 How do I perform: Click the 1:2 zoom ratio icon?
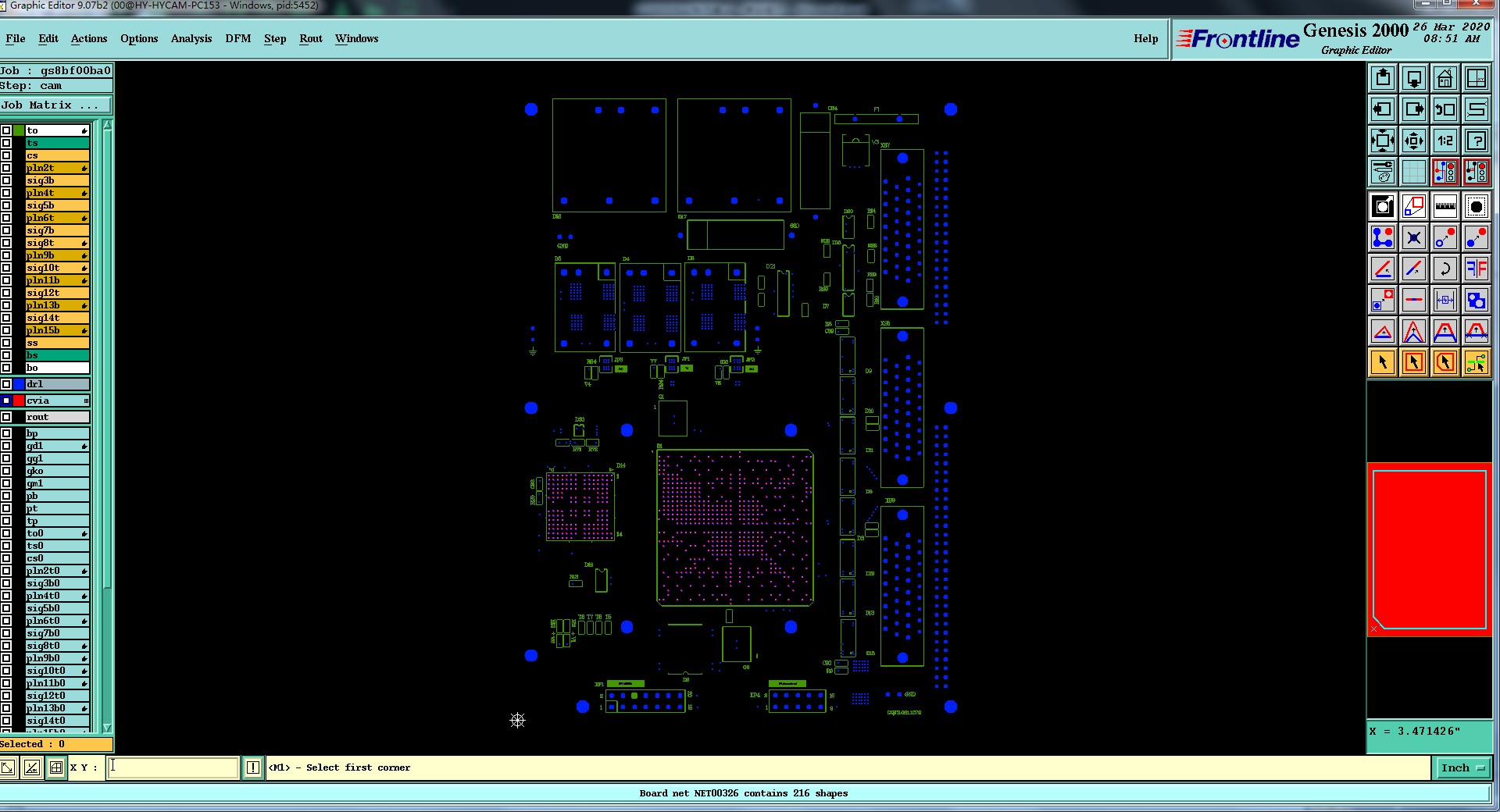[1445, 141]
